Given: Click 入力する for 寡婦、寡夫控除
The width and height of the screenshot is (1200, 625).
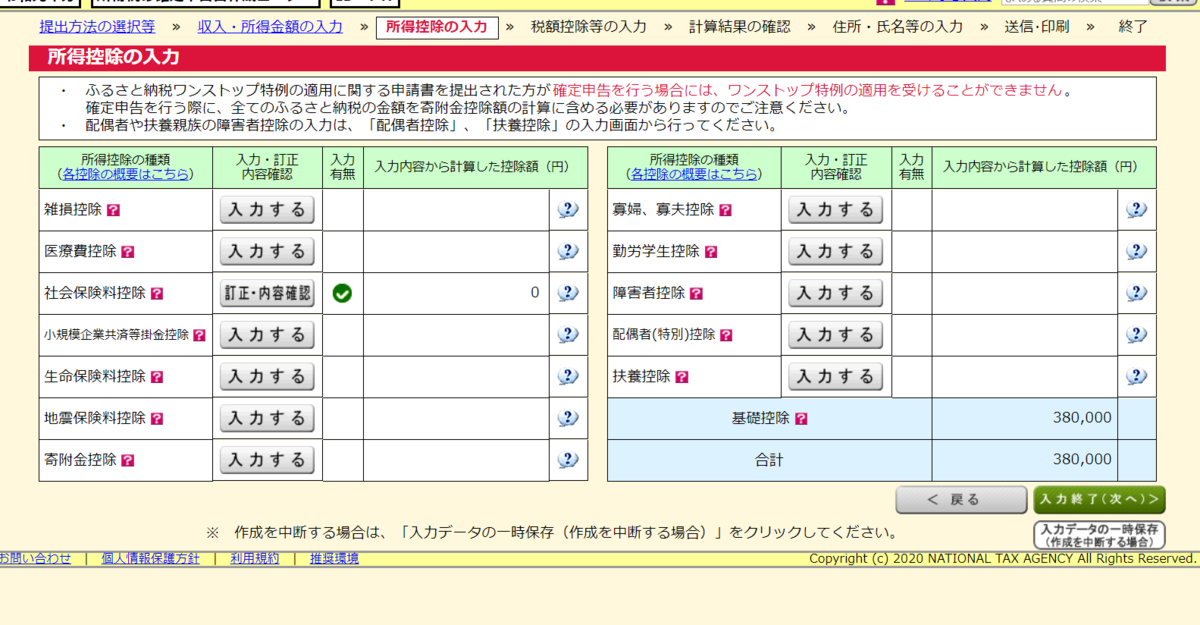Looking at the screenshot, I should (836, 210).
